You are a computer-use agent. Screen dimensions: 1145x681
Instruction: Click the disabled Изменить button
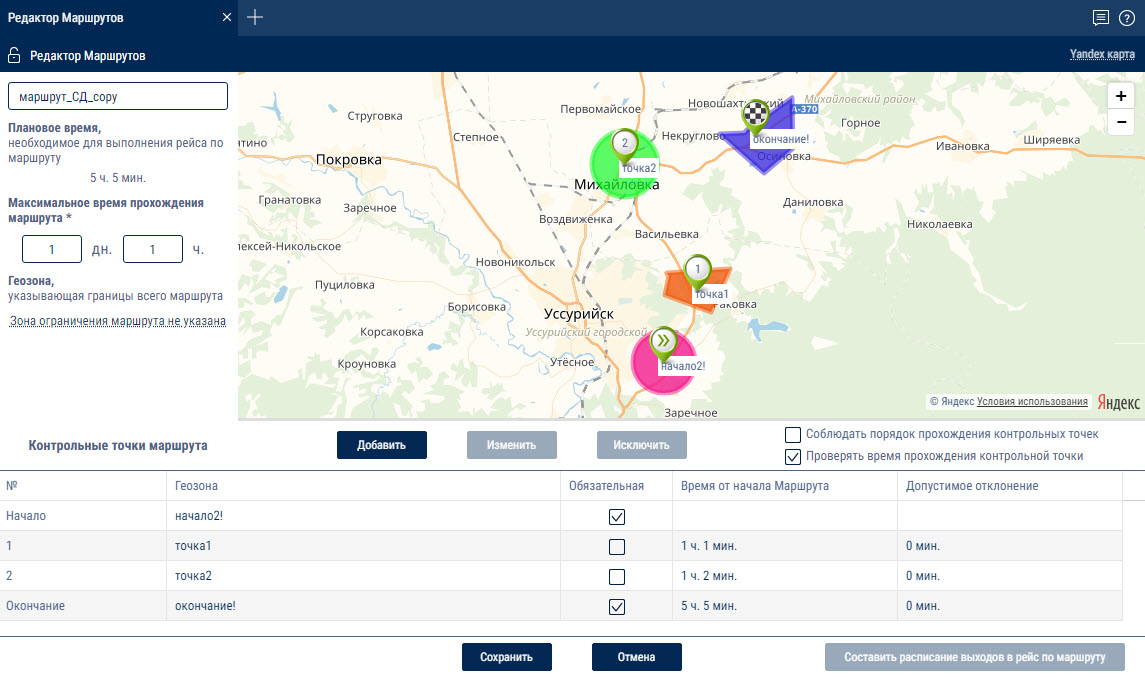[x=512, y=445]
